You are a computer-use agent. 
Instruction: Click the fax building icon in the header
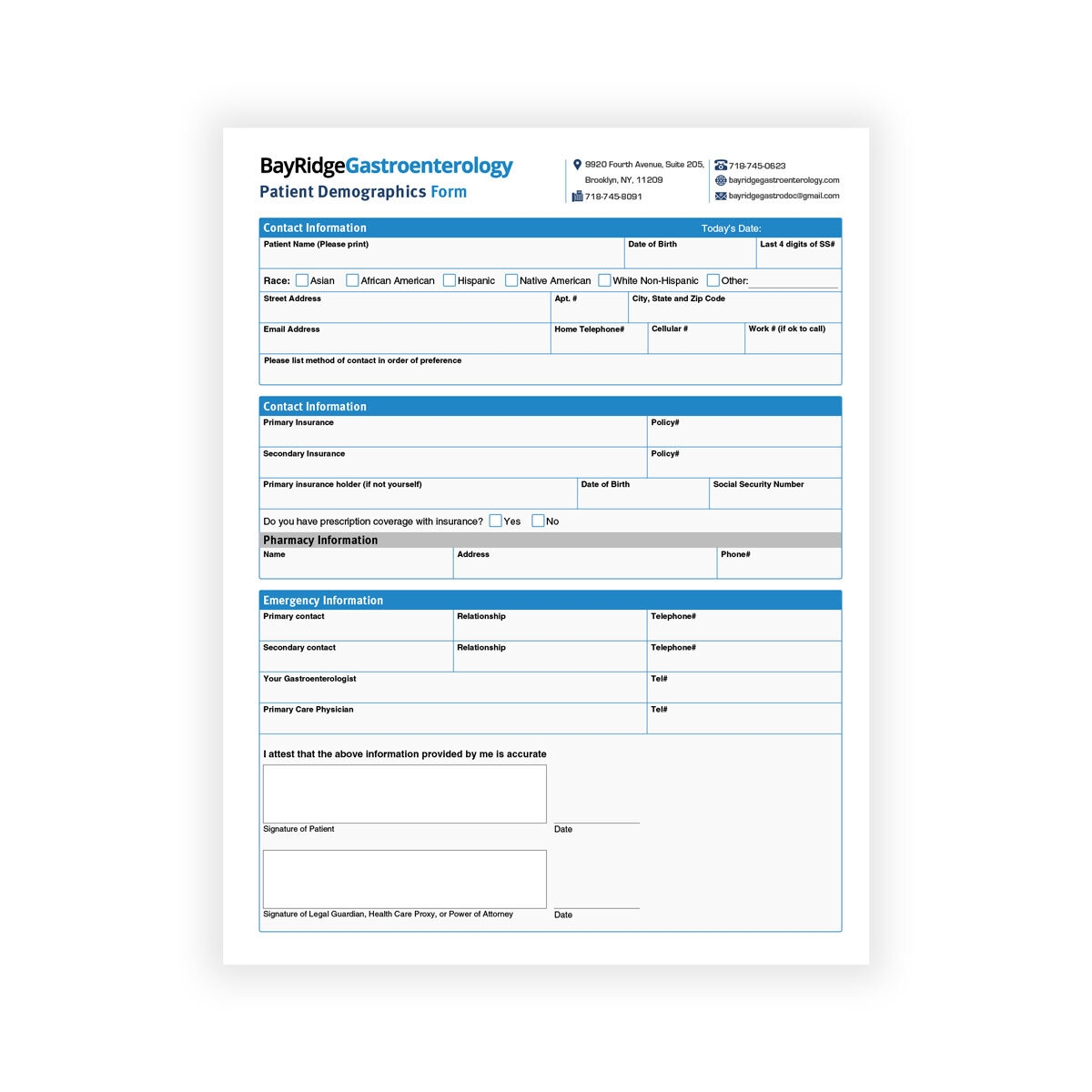(577, 197)
